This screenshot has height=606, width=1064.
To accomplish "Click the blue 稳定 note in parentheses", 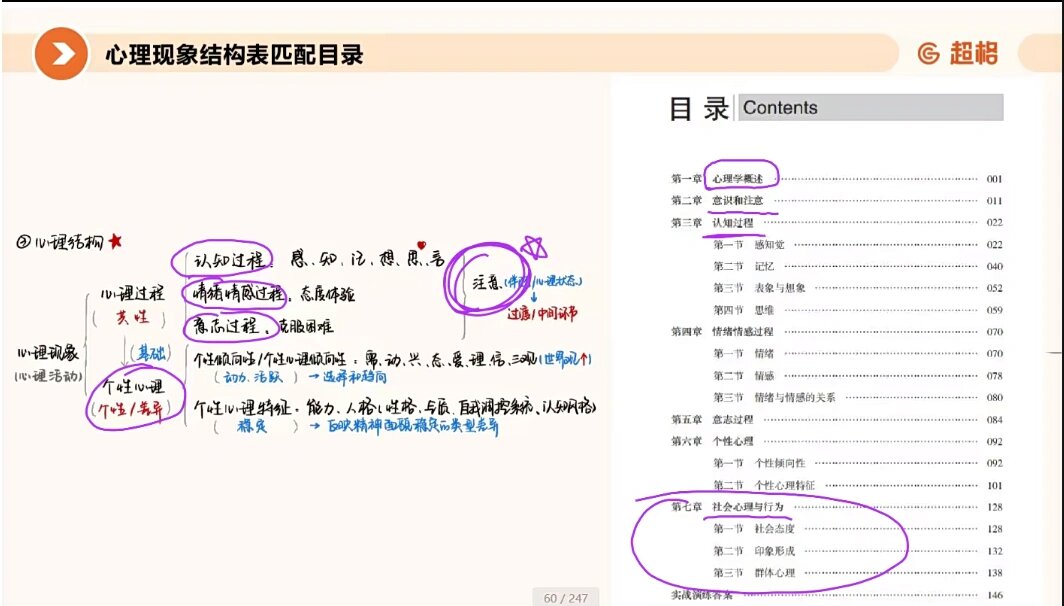I will click(x=252, y=426).
